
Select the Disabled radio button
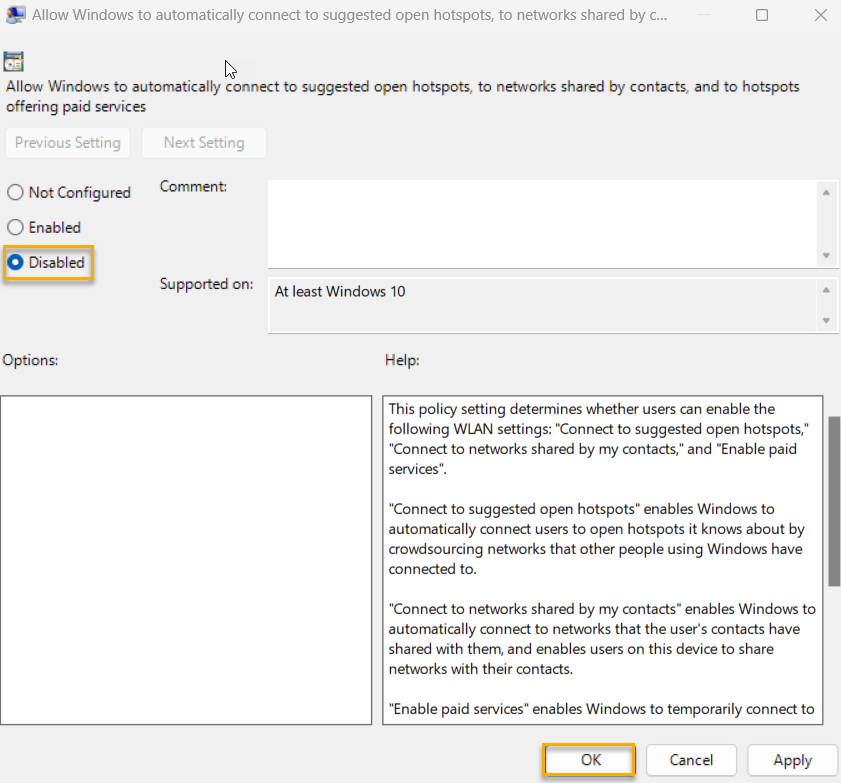pyautogui.click(x=15, y=262)
